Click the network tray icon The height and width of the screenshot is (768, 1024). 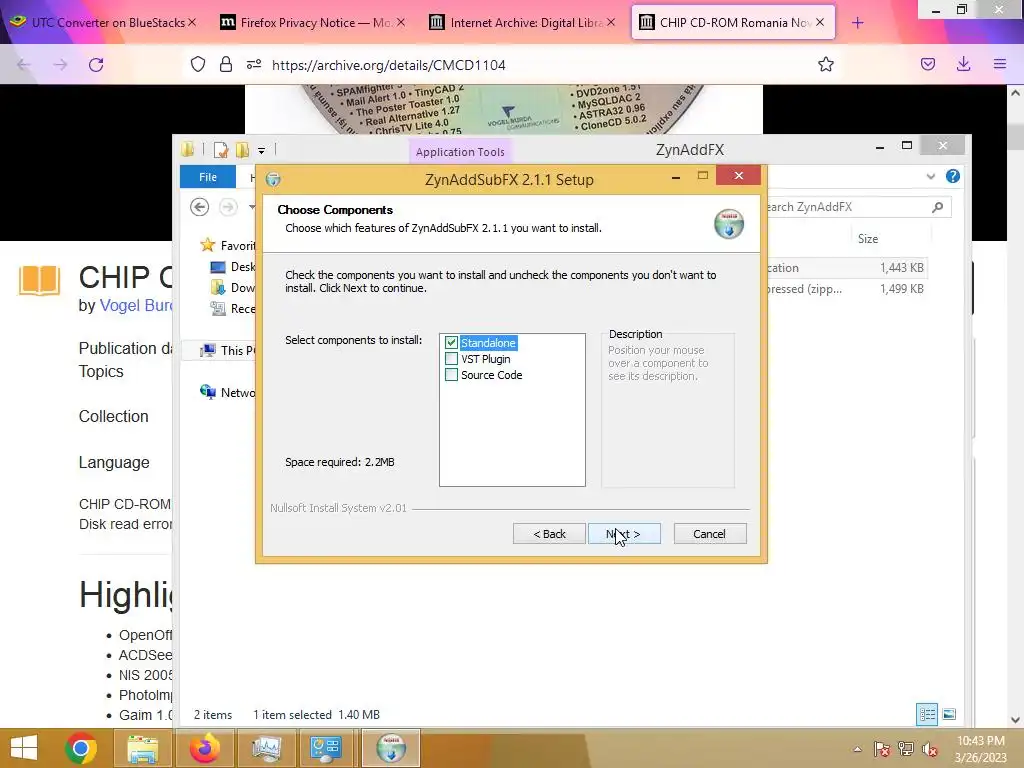point(905,749)
